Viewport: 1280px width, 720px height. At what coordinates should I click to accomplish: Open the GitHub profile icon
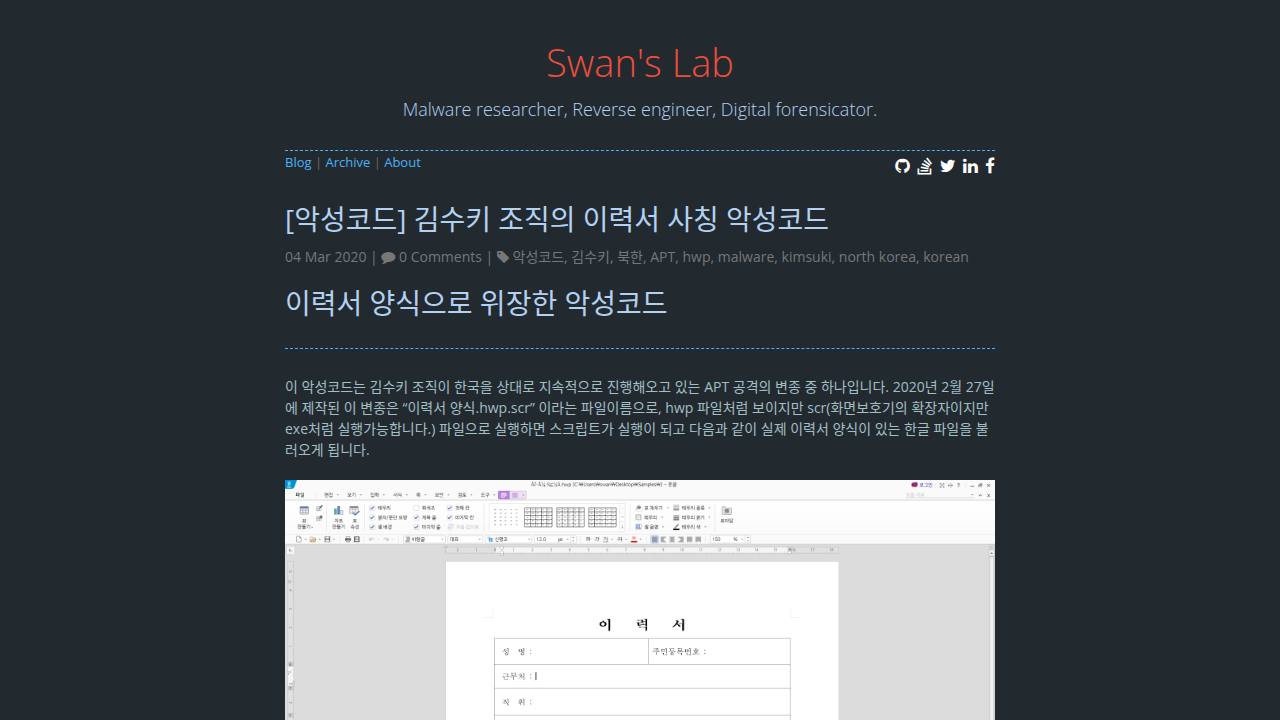tap(902, 166)
